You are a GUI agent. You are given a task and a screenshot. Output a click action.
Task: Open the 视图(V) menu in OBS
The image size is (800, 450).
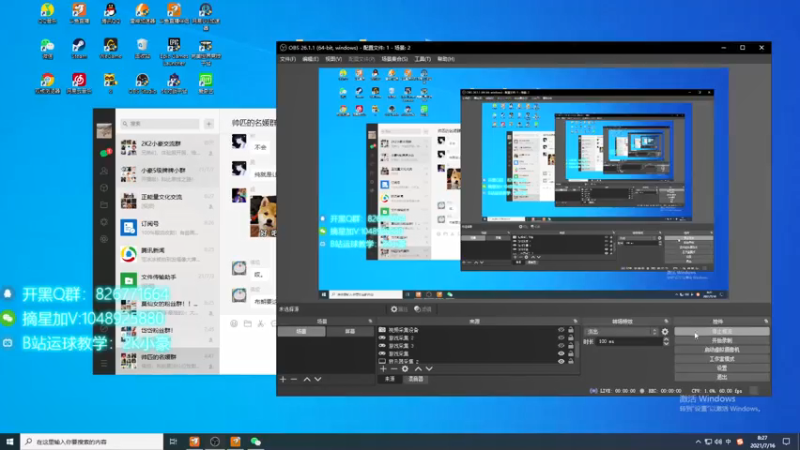pos(334,59)
